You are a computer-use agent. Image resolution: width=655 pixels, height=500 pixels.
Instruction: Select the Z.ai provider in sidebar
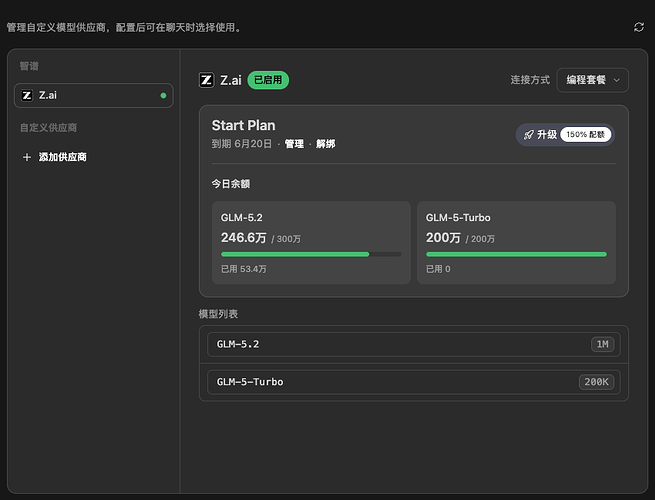(x=94, y=96)
